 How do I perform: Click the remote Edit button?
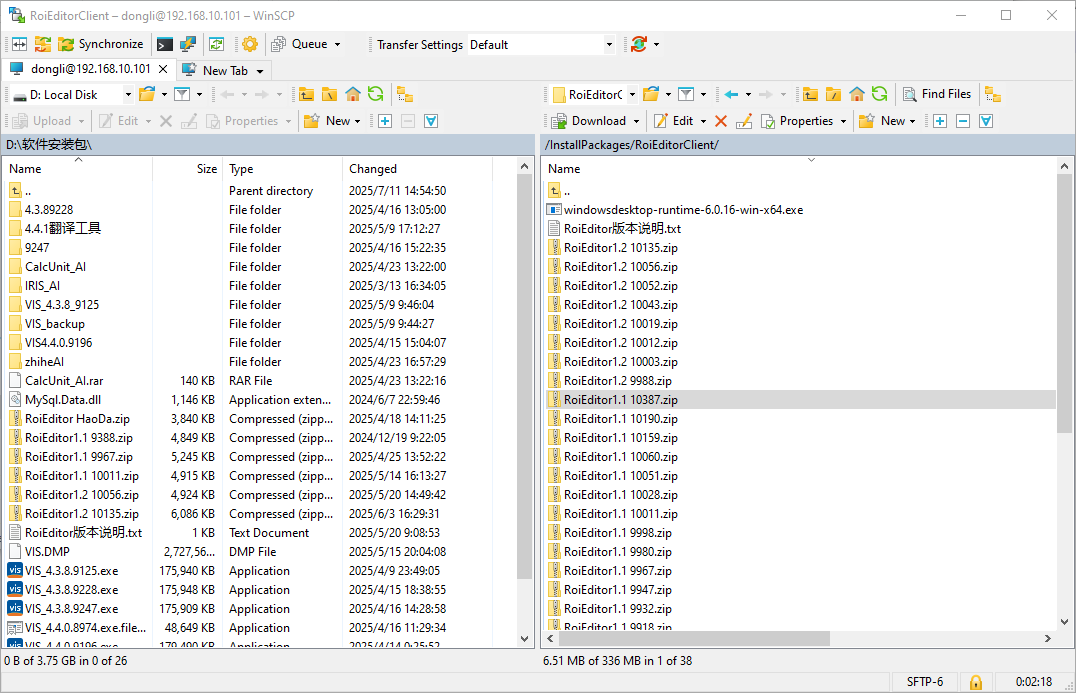tap(673, 121)
